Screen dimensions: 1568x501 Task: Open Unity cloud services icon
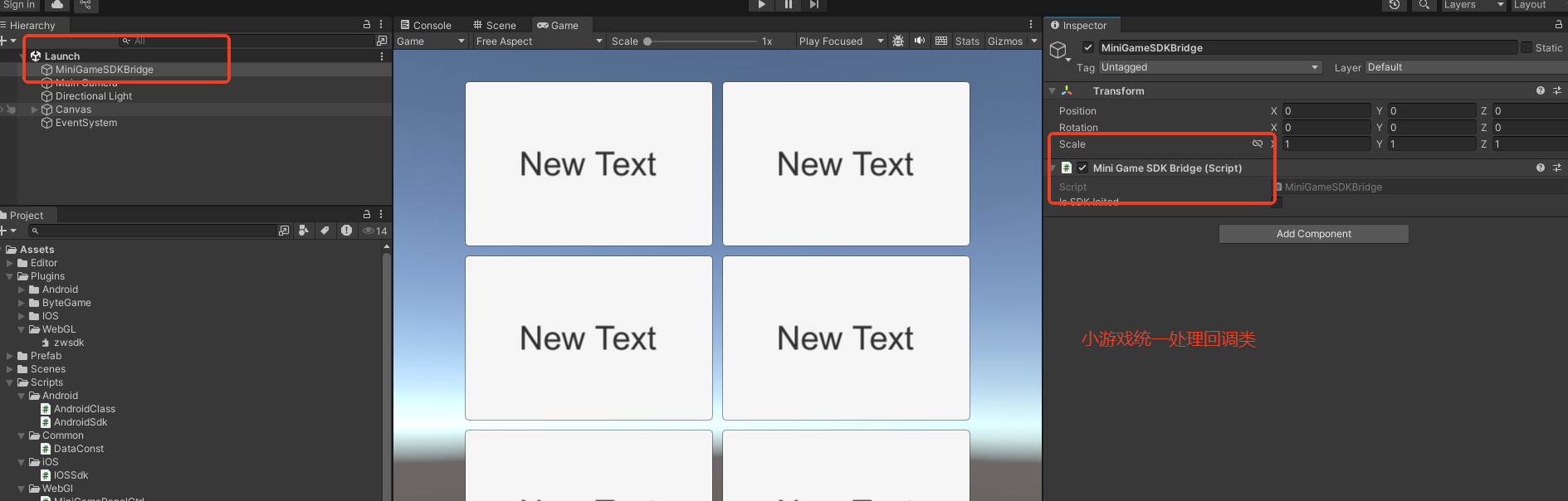[57, 5]
